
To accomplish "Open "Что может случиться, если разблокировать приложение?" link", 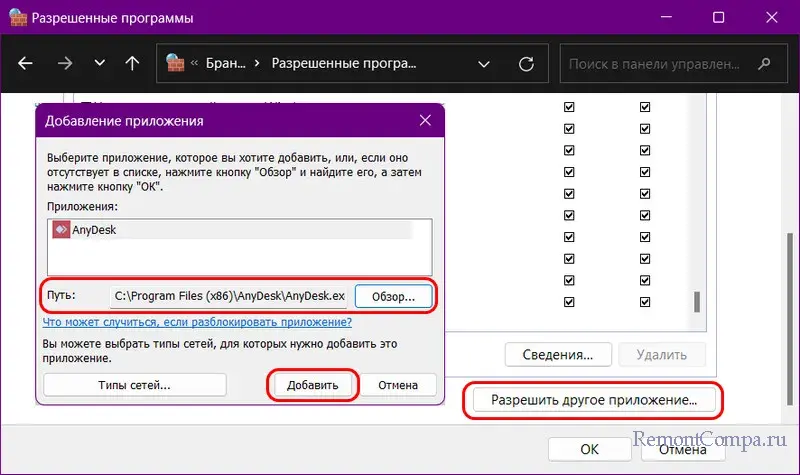I will click(x=197, y=322).
